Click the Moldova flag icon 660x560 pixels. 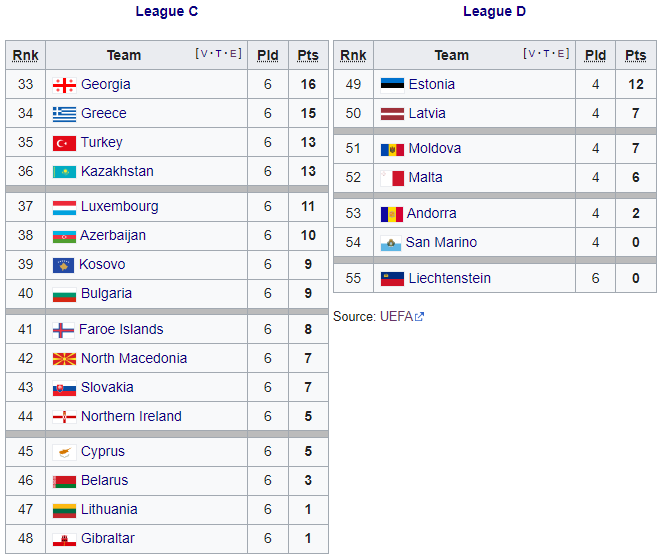392,149
